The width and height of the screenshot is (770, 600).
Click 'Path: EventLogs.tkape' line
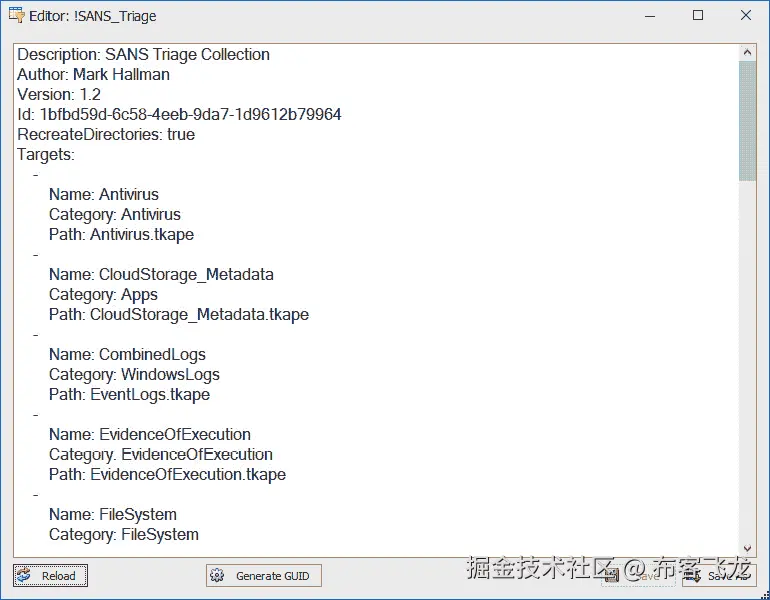click(x=129, y=395)
